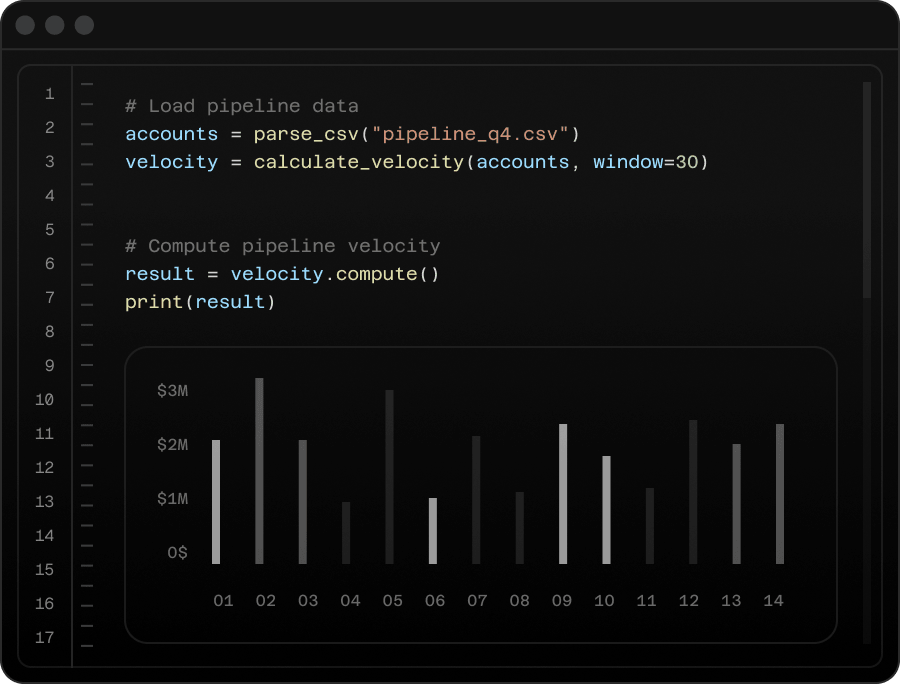Click the x-axis label 12

(x=689, y=601)
